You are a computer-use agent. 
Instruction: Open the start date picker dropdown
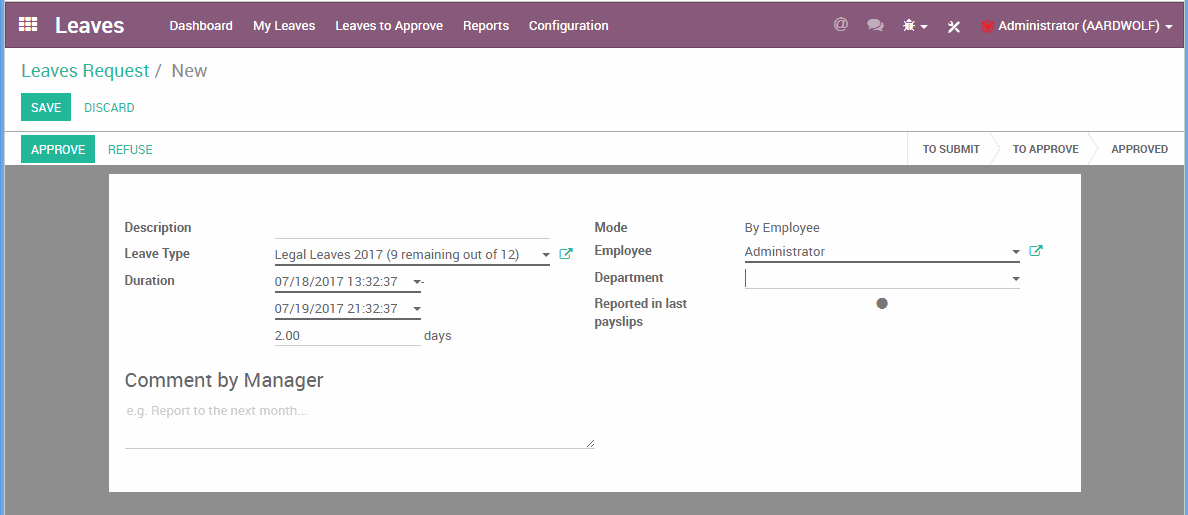point(417,282)
